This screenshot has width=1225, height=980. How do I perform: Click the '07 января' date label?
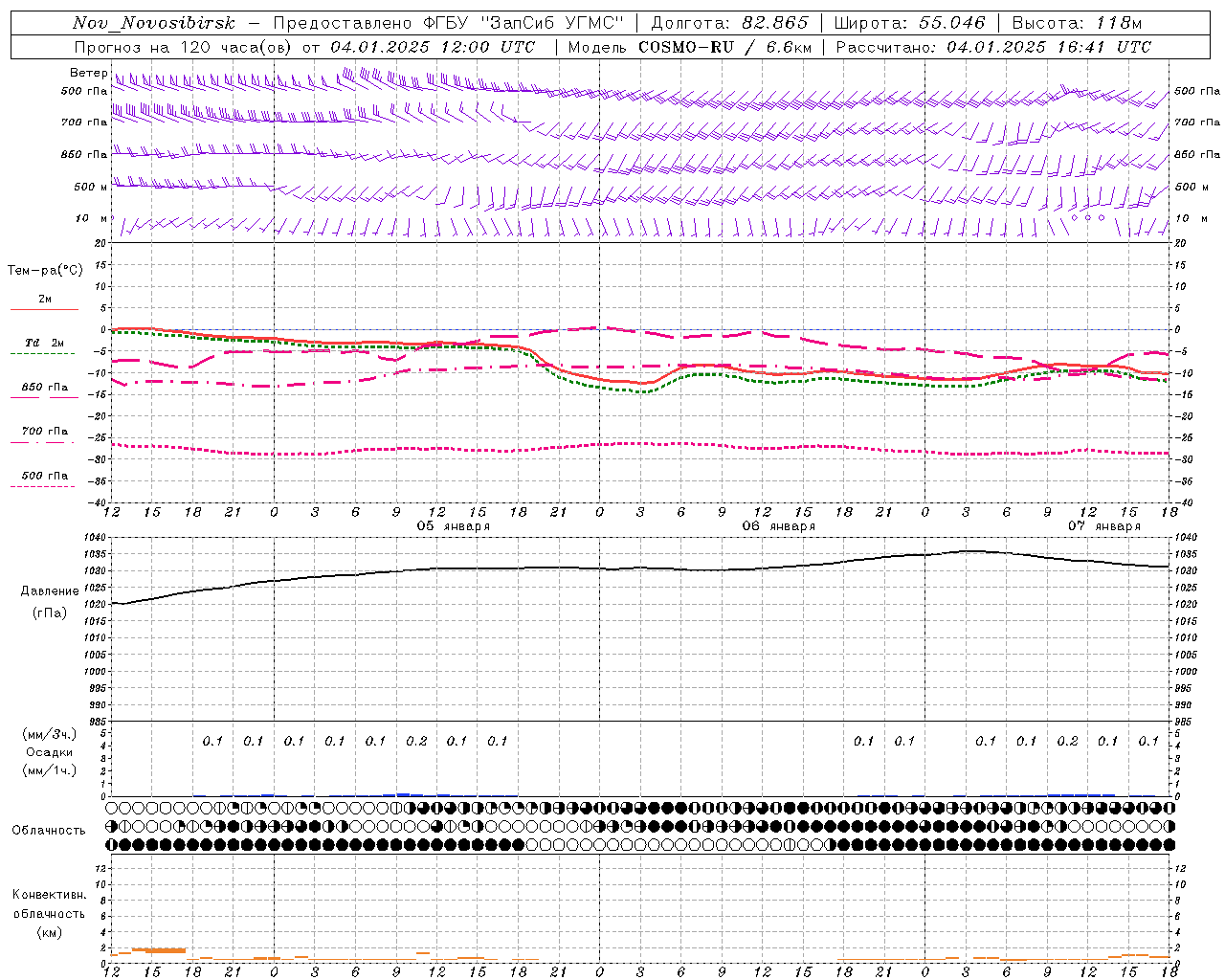point(1104,526)
